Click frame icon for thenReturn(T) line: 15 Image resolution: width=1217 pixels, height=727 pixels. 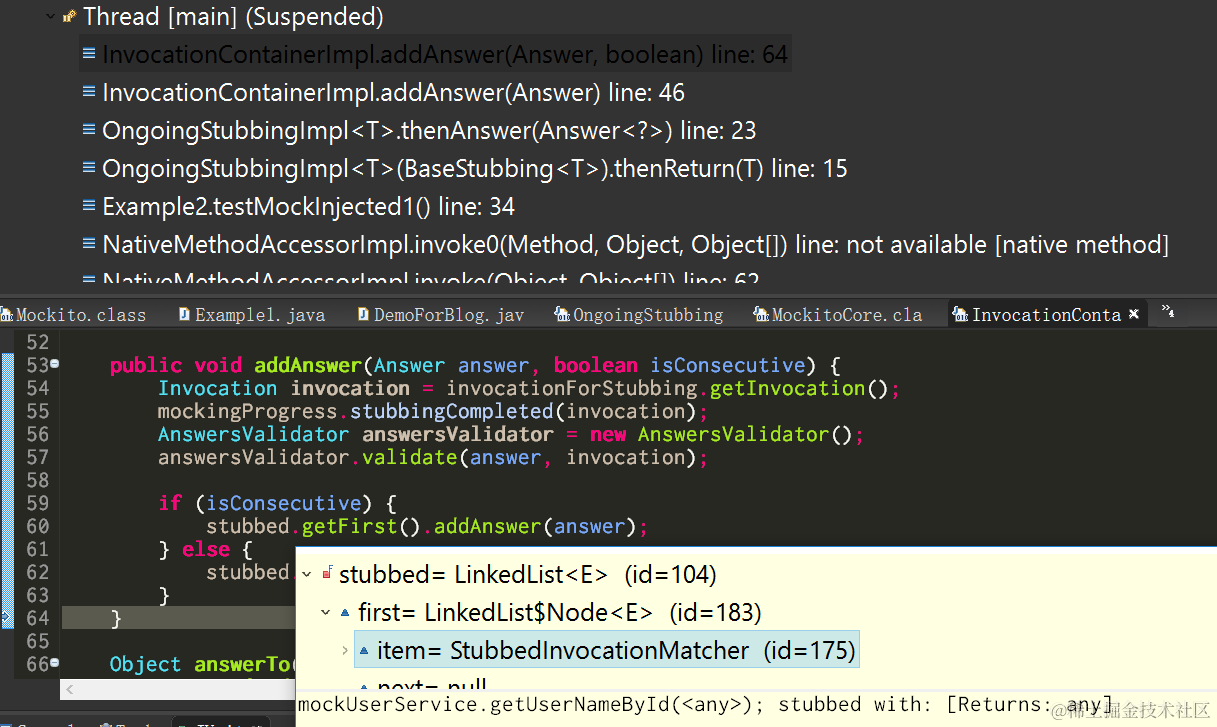[x=89, y=169]
